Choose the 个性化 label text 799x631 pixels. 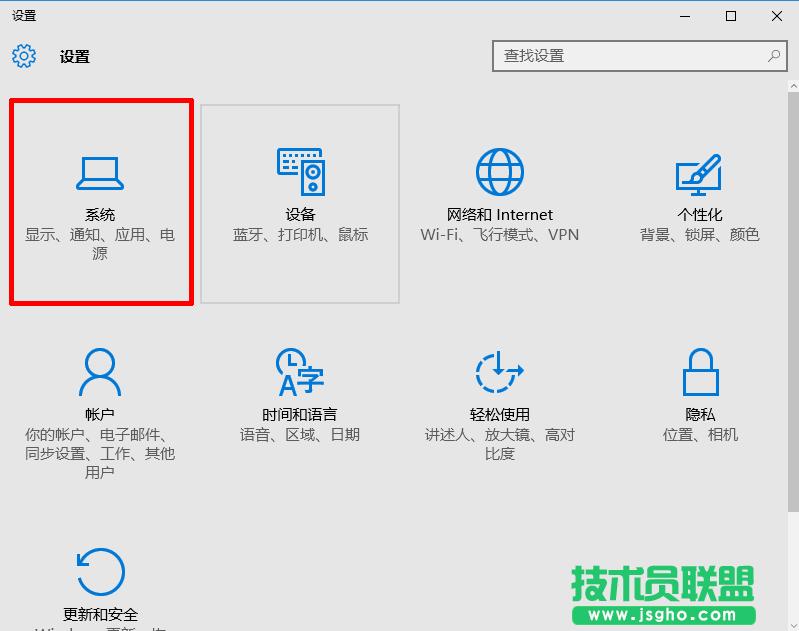tap(700, 215)
